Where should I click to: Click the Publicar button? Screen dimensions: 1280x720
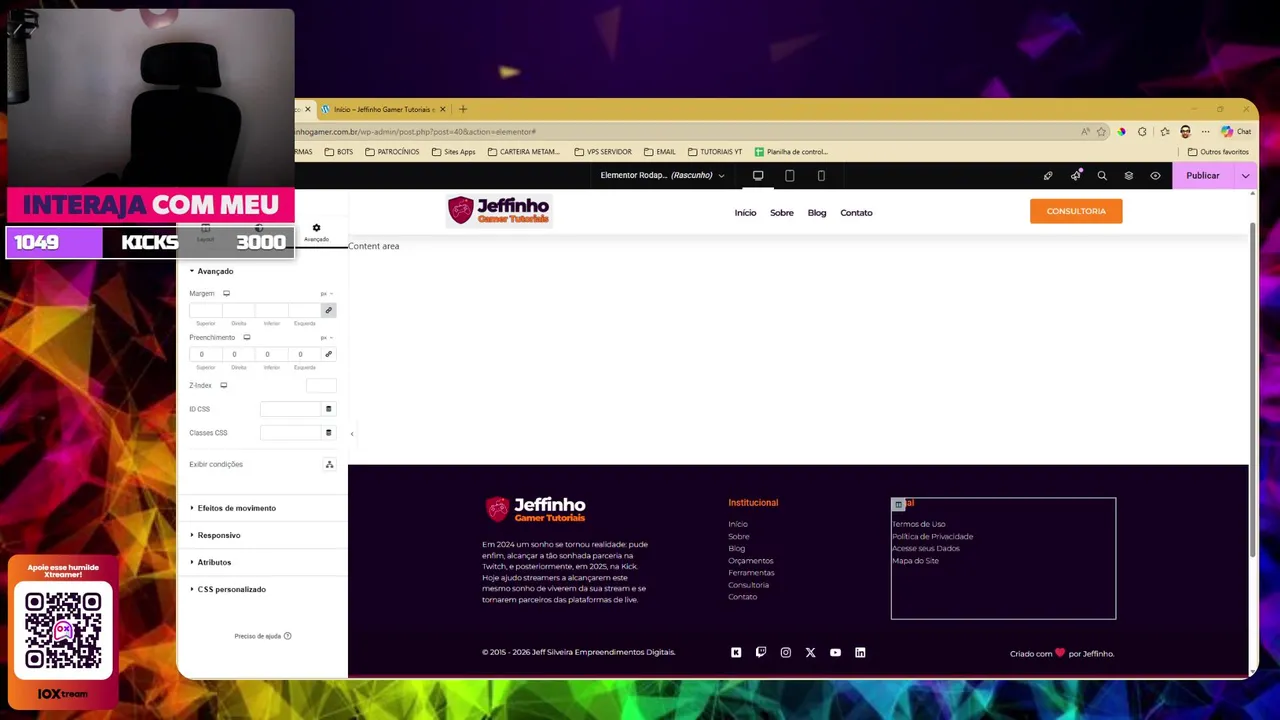(x=1203, y=176)
